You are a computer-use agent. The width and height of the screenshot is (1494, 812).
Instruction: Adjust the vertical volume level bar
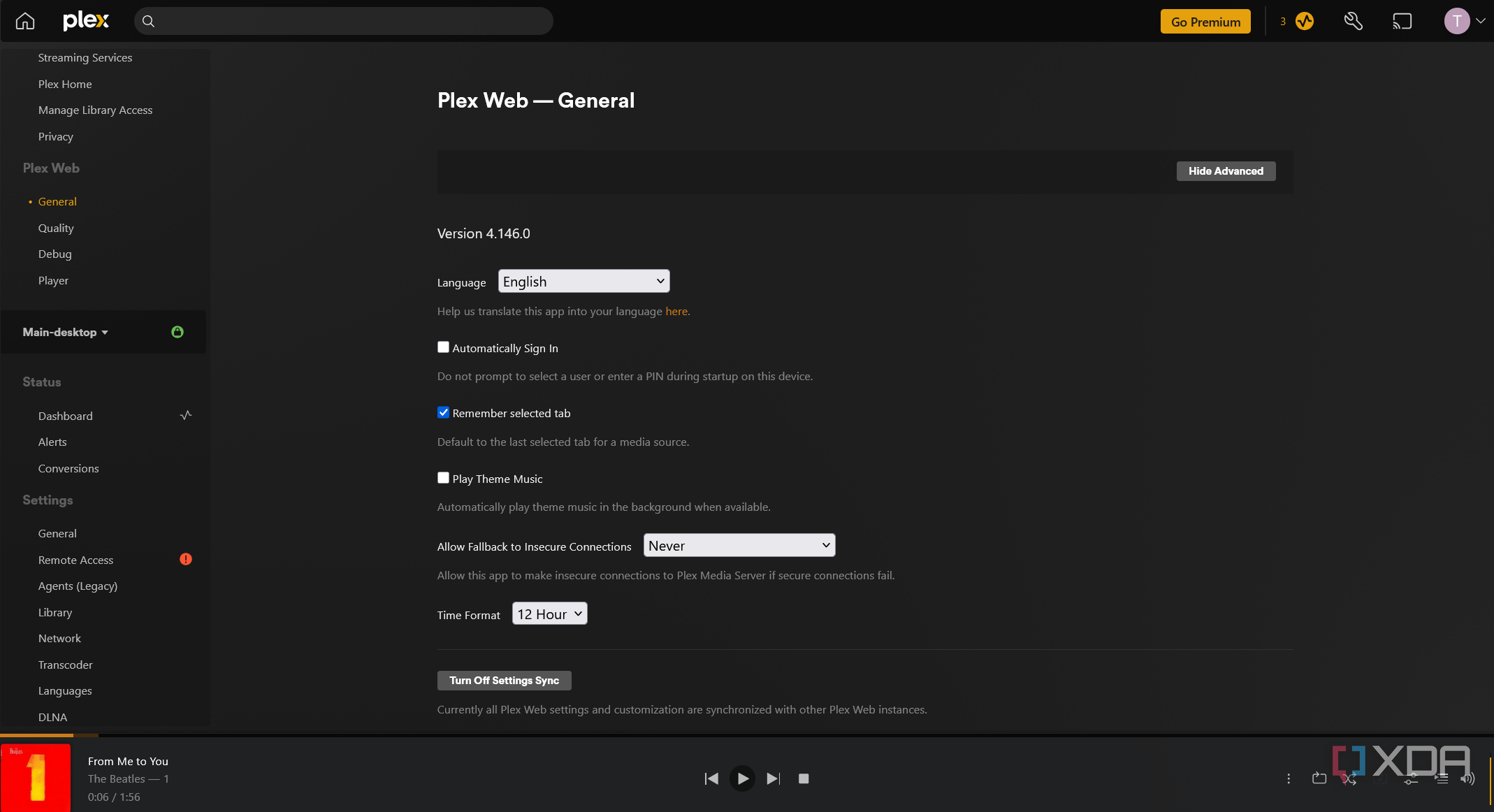pos(1491,781)
